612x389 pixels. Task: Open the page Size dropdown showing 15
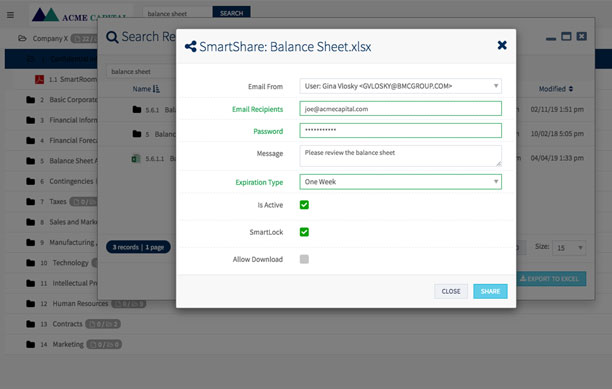(x=569, y=248)
